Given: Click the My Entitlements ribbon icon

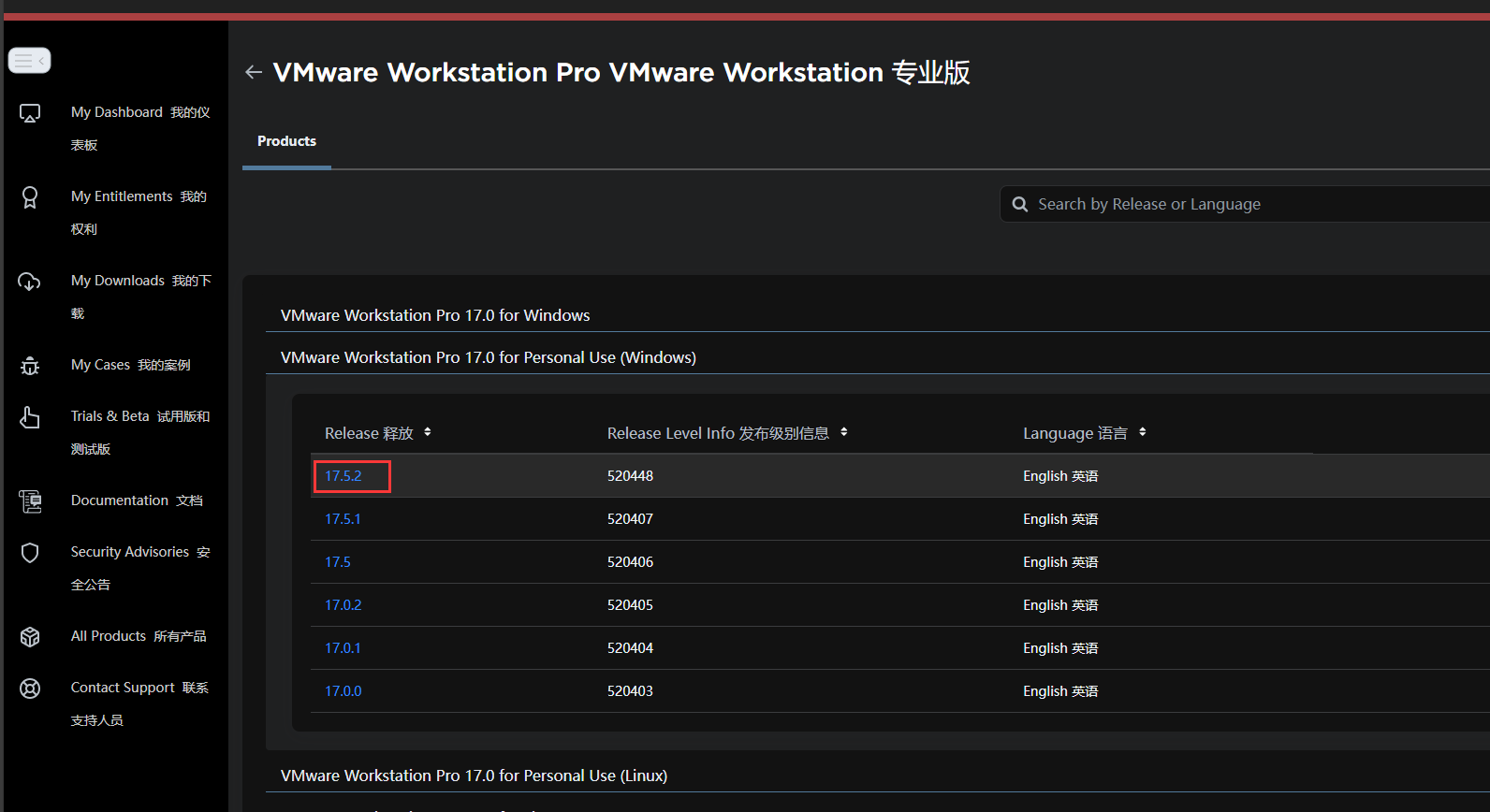Looking at the screenshot, I should [x=30, y=197].
